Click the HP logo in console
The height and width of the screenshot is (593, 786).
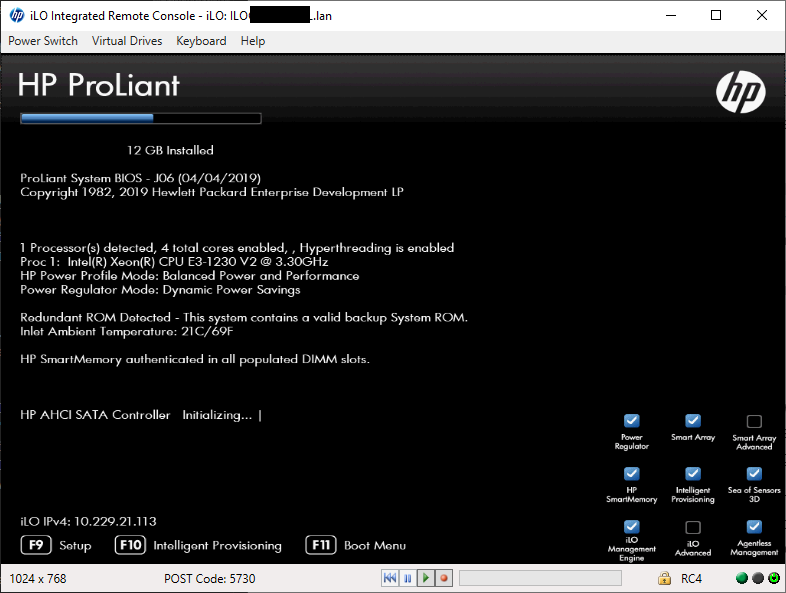click(740, 92)
